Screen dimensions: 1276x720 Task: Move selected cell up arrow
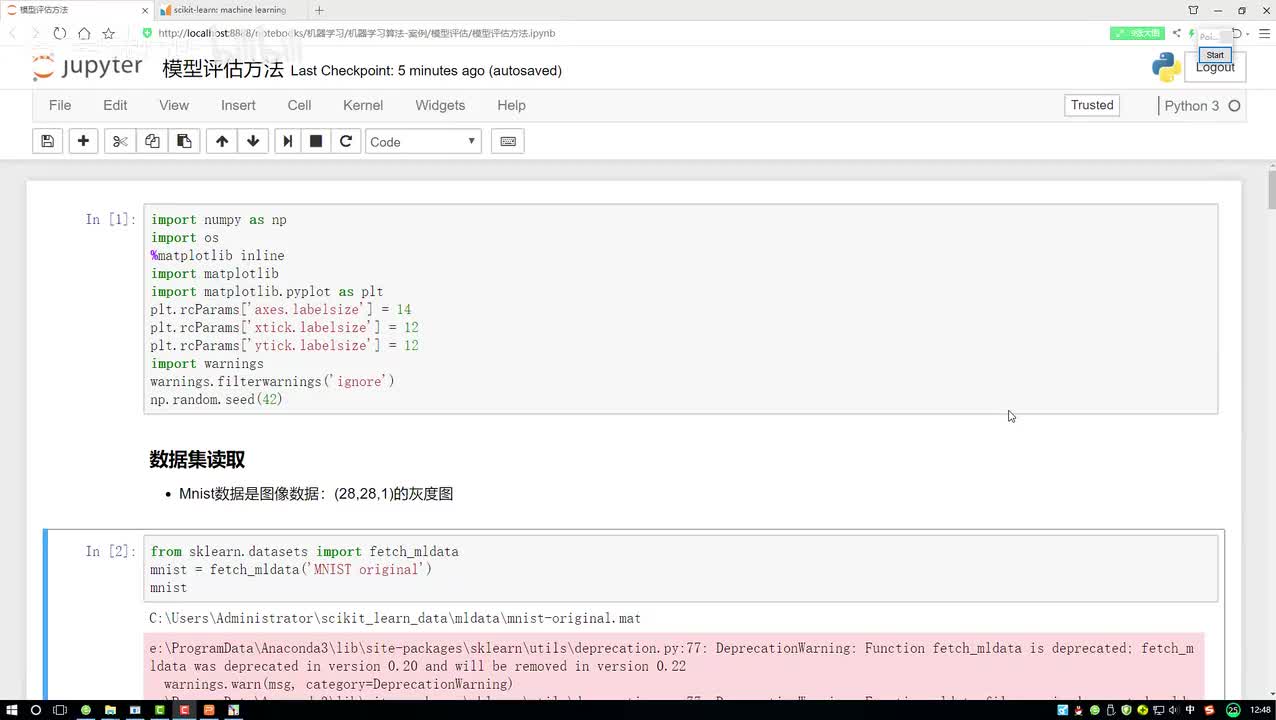coord(222,141)
